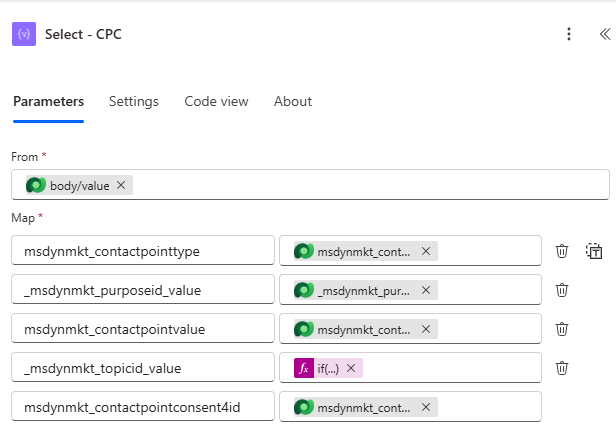The image size is (616, 432).
Task: Open the three-dot more options menu
Action: click(569, 34)
